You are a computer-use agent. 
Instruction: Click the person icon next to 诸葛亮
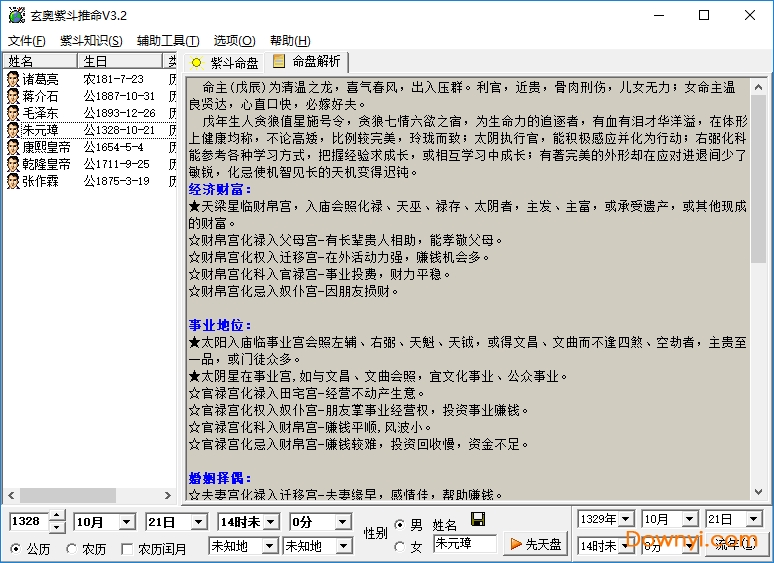[13, 79]
